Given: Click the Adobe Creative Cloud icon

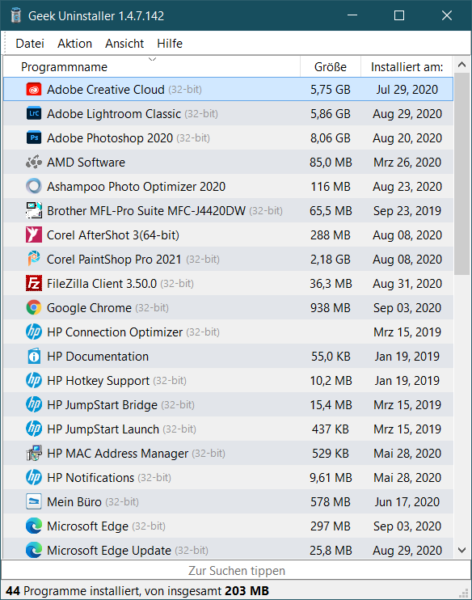Looking at the screenshot, I should point(34,90).
